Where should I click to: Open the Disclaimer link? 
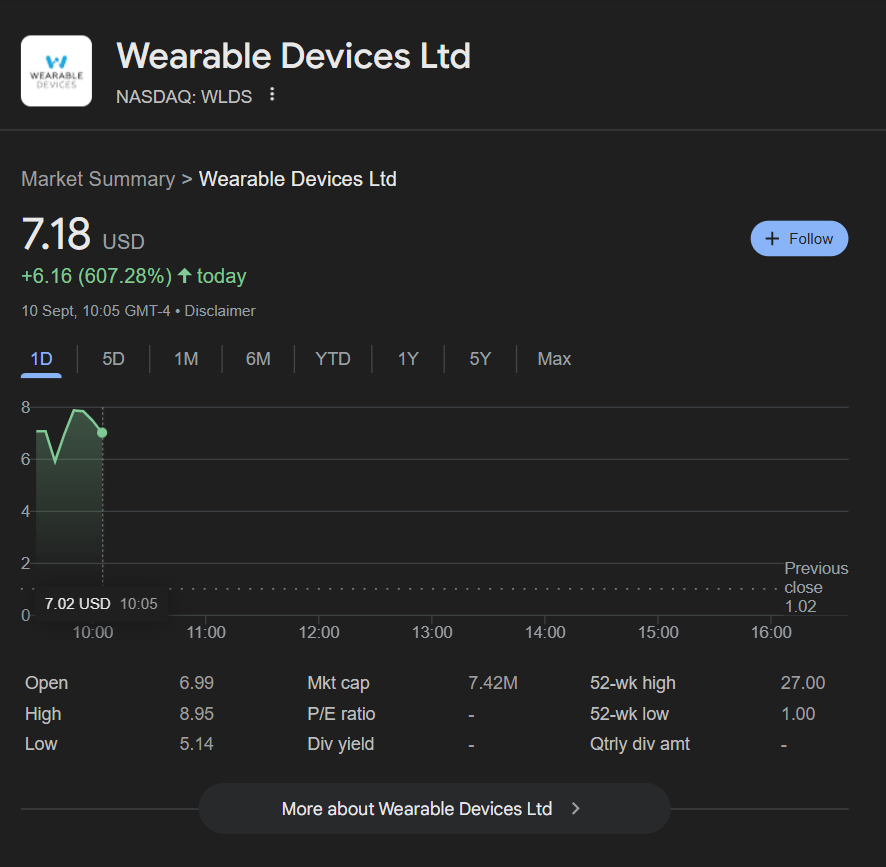point(220,311)
